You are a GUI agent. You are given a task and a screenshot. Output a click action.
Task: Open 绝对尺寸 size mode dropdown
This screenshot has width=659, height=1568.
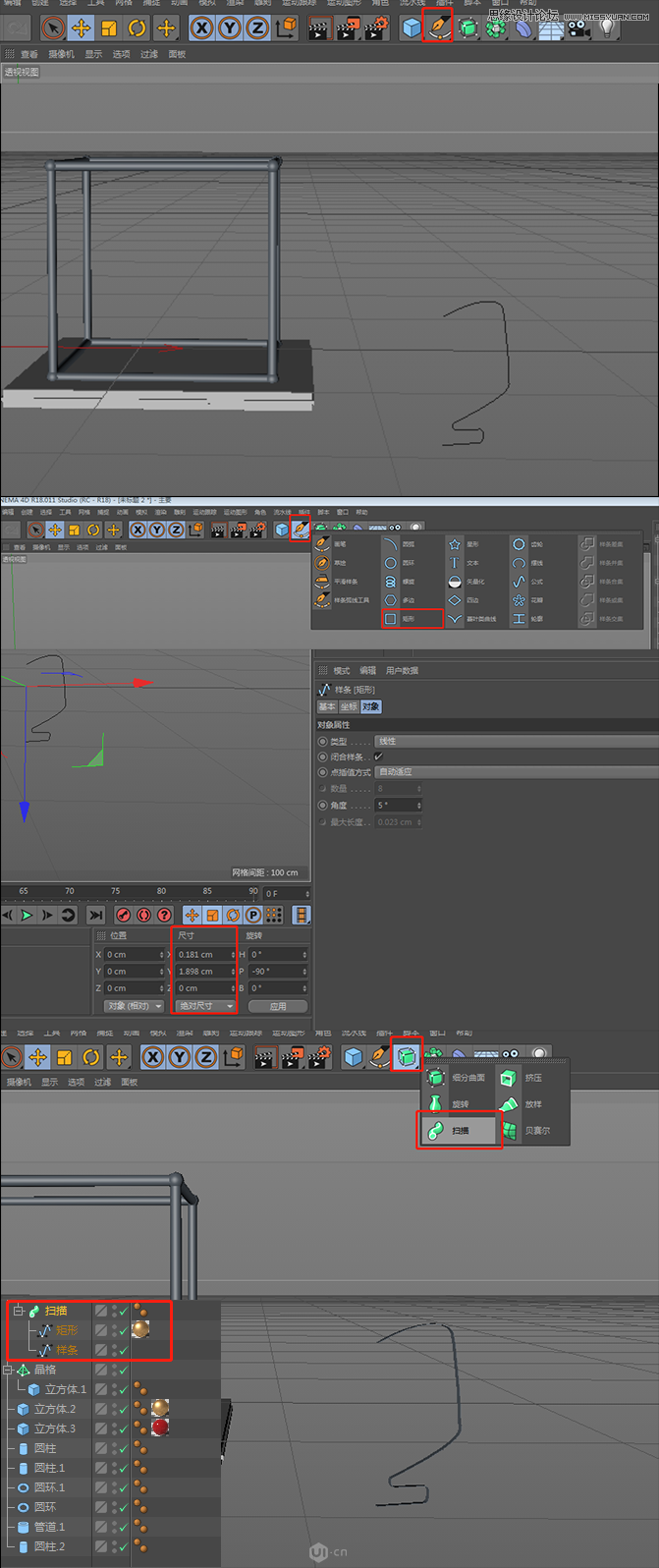click(205, 1006)
